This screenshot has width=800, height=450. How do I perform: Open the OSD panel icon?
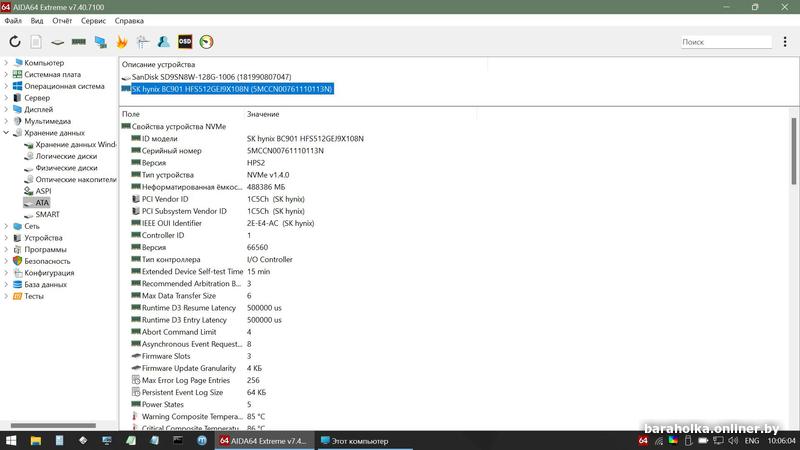pyautogui.click(x=185, y=42)
